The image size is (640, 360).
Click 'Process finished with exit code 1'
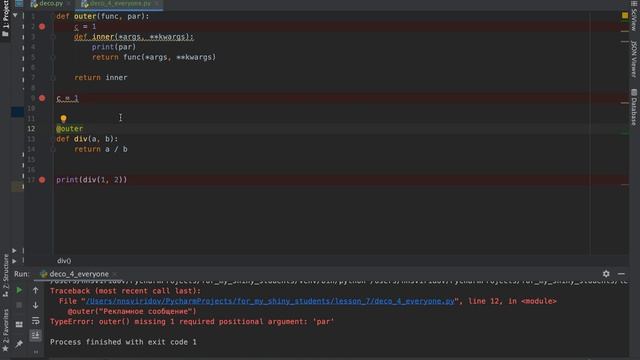coord(123,342)
